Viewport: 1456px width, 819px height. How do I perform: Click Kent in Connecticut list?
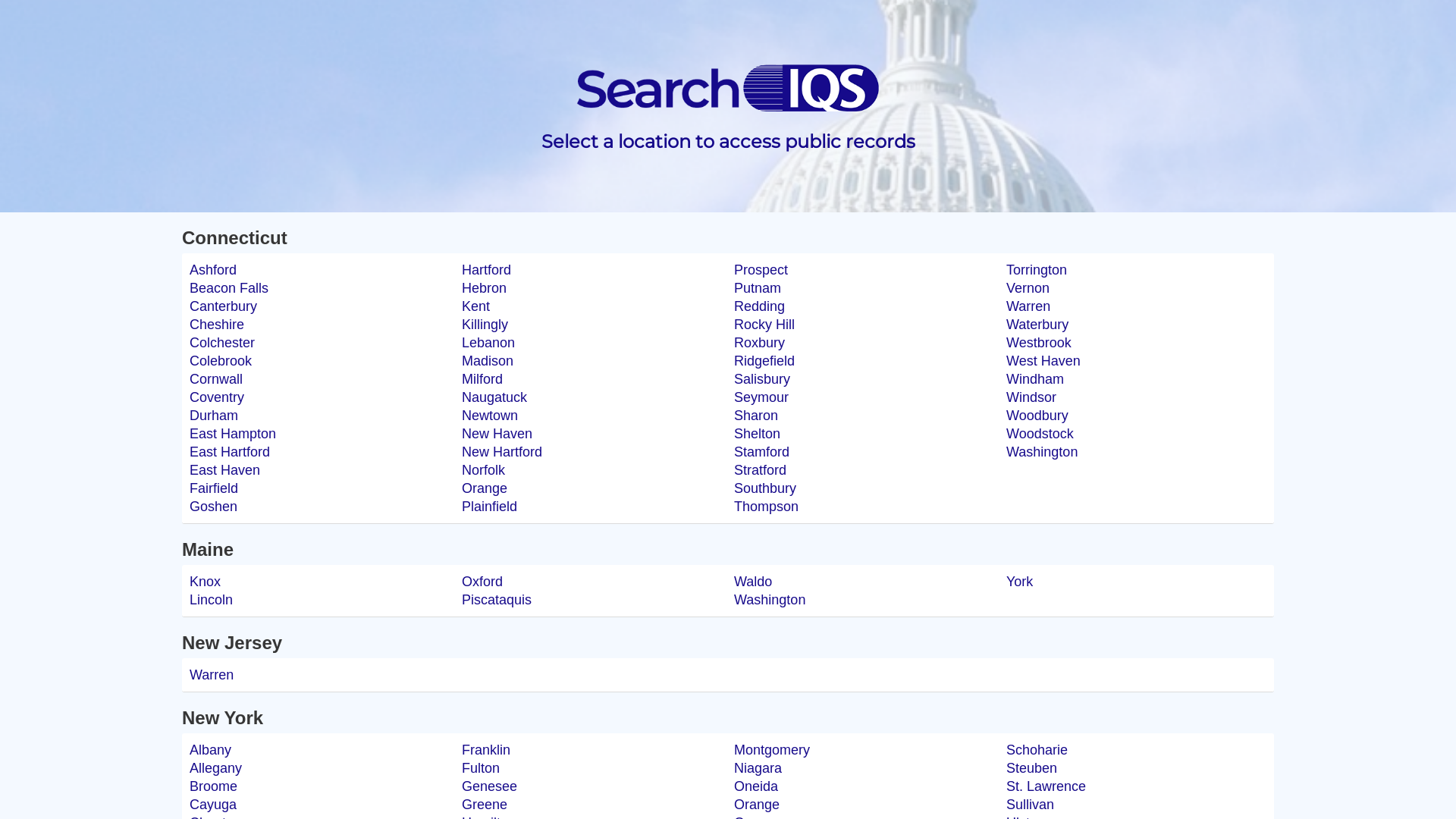[x=475, y=306]
